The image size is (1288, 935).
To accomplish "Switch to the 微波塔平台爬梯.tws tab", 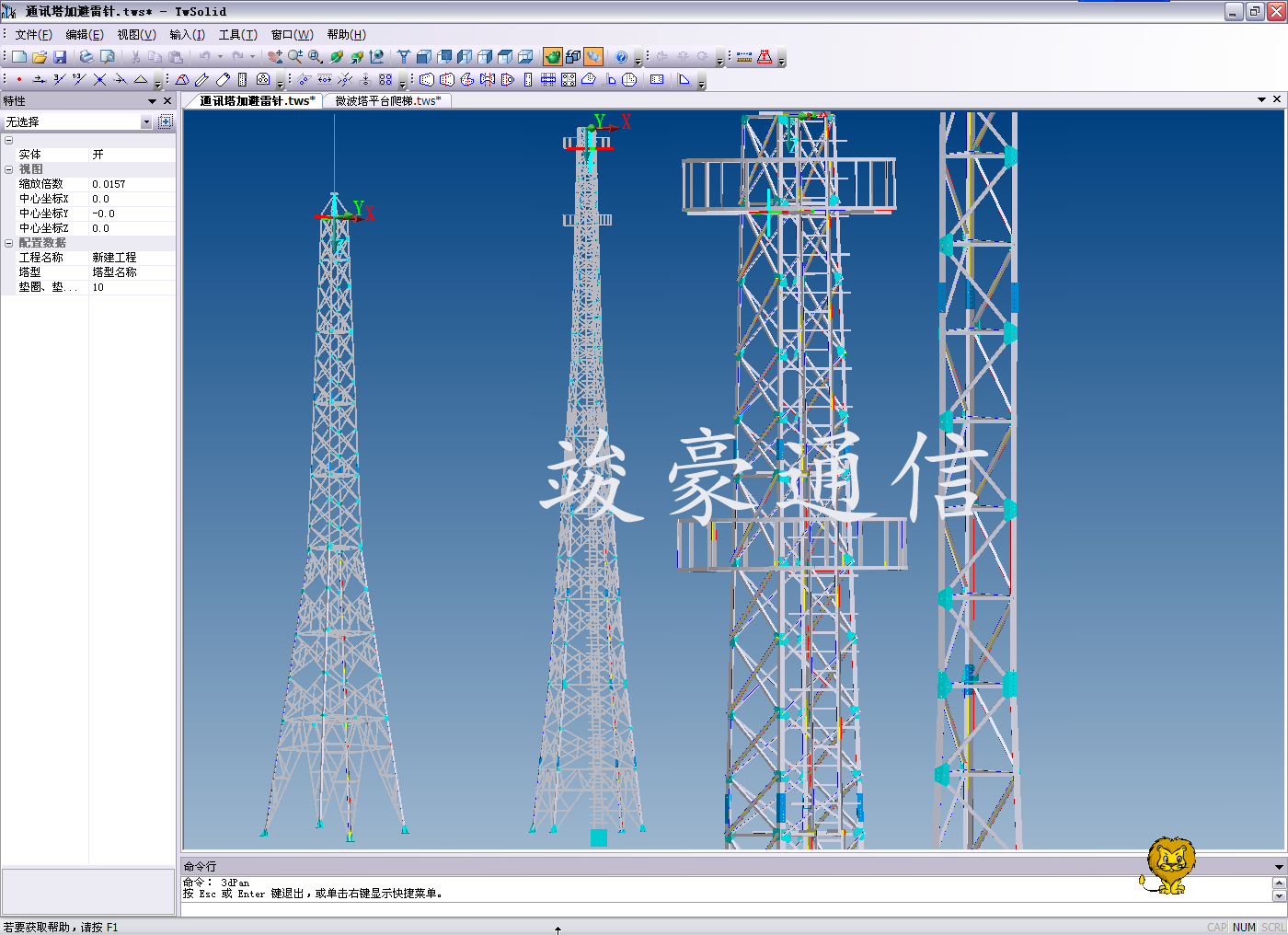I will 387,101.
